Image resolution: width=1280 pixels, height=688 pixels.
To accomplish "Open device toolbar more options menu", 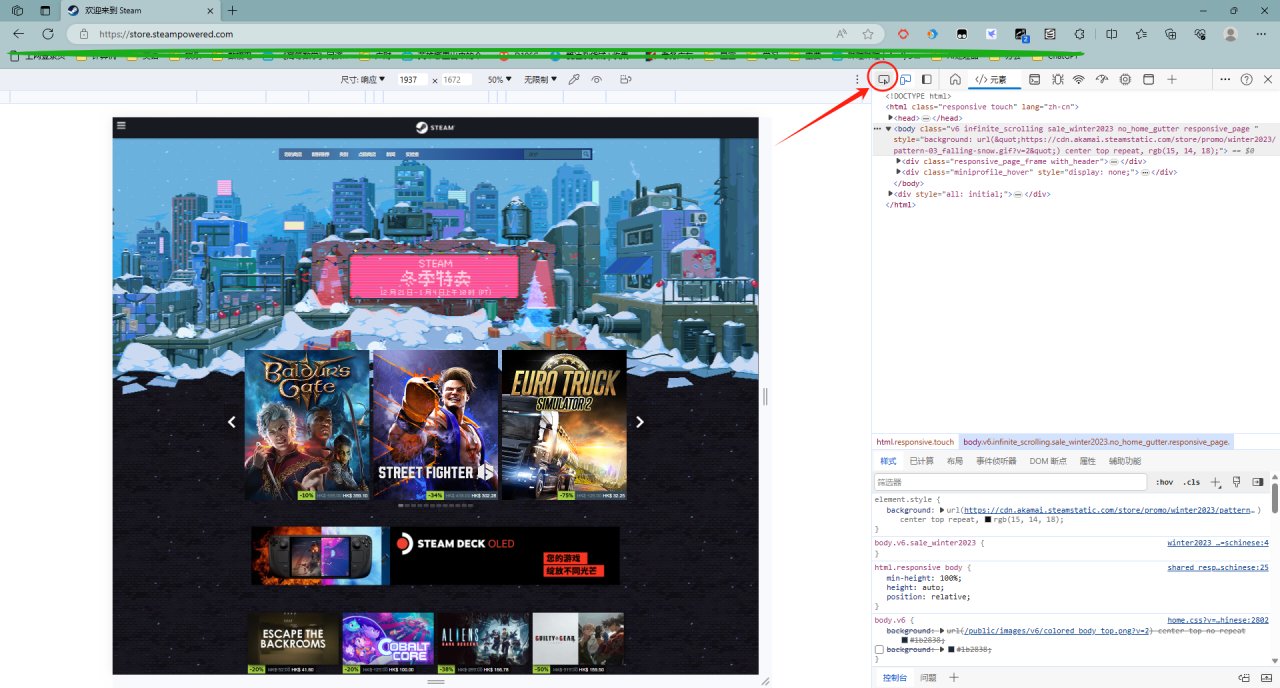I will [x=857, y=79].
